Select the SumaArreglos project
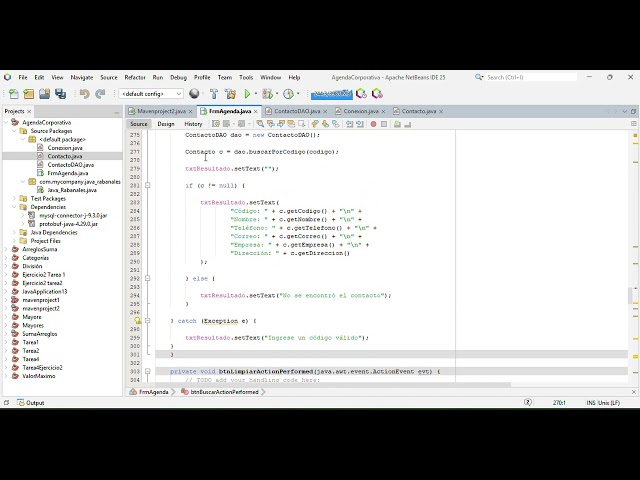This screenshot has height=480, width=640. [40, 334]
